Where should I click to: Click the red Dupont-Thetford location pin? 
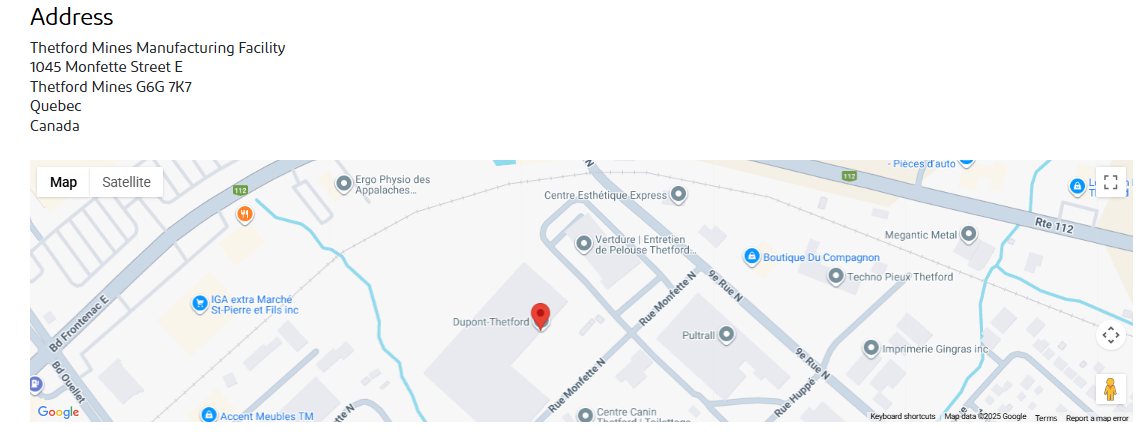(540, 315)
